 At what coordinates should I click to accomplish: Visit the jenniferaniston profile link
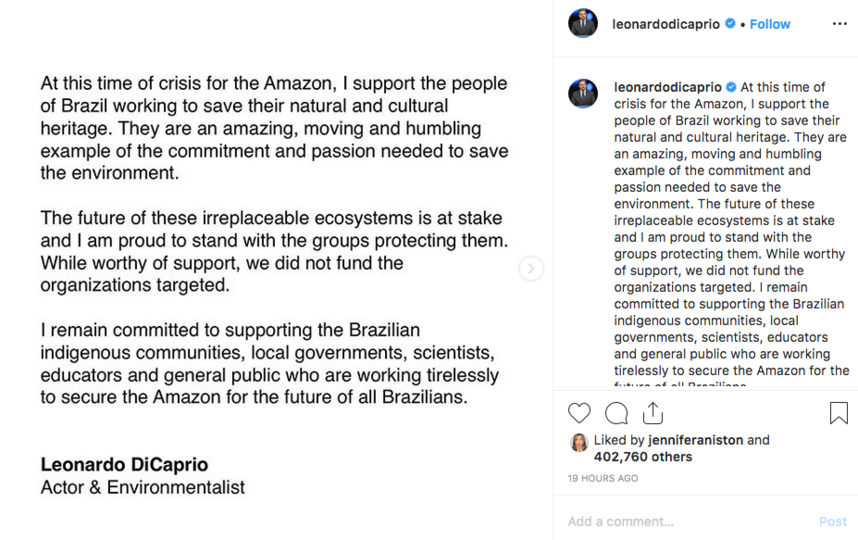pyautogui.click(x=695, y=440)
